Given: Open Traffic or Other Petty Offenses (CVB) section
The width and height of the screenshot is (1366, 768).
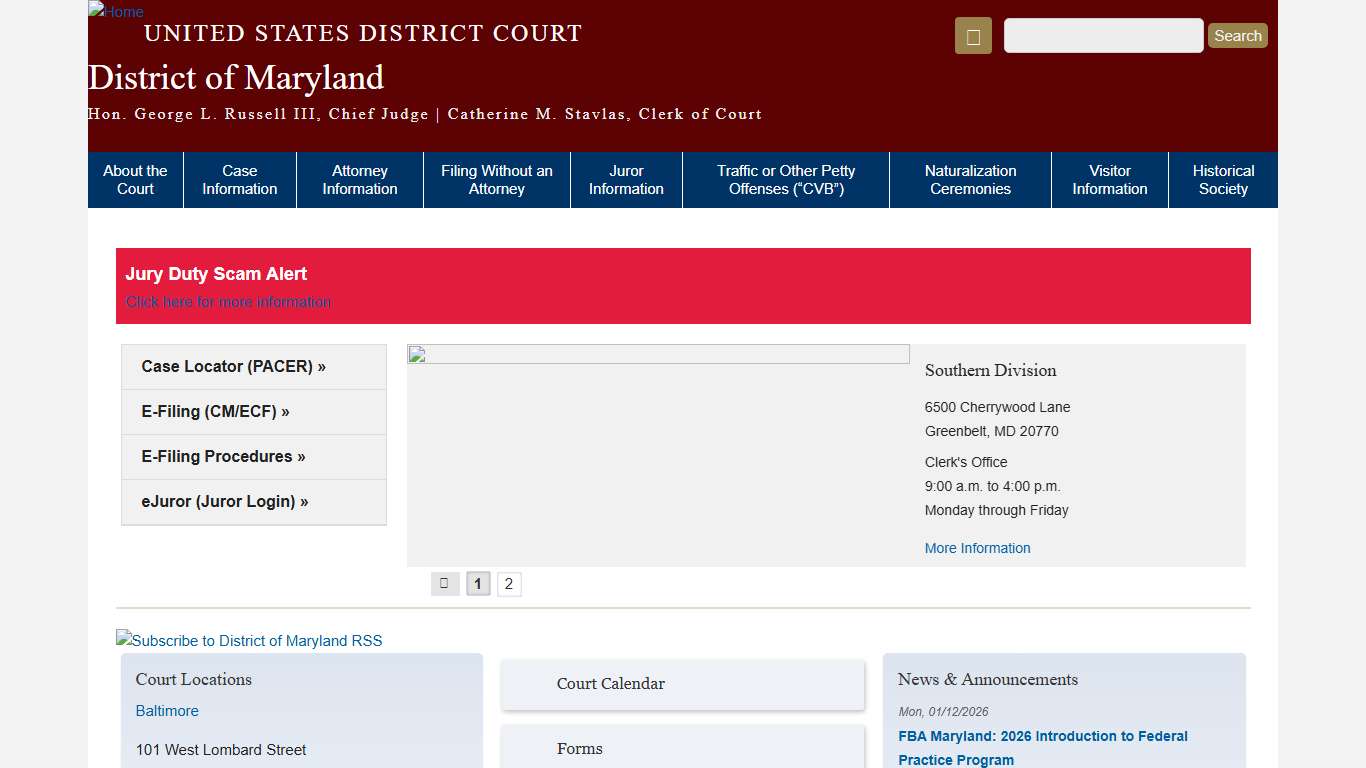Looking at the screenshot, I should (784, 180).
